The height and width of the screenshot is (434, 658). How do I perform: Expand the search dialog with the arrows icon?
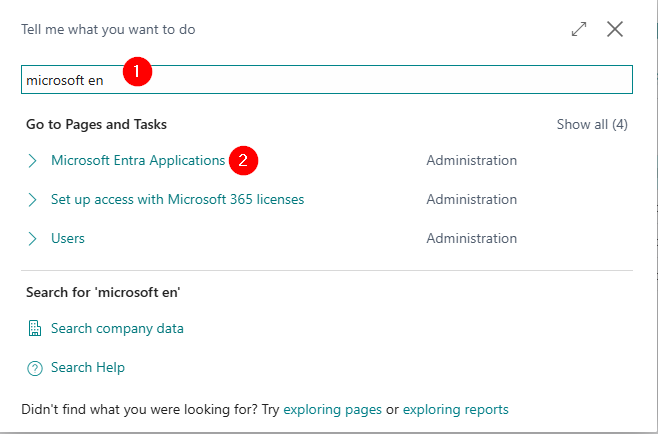(579, 29)
